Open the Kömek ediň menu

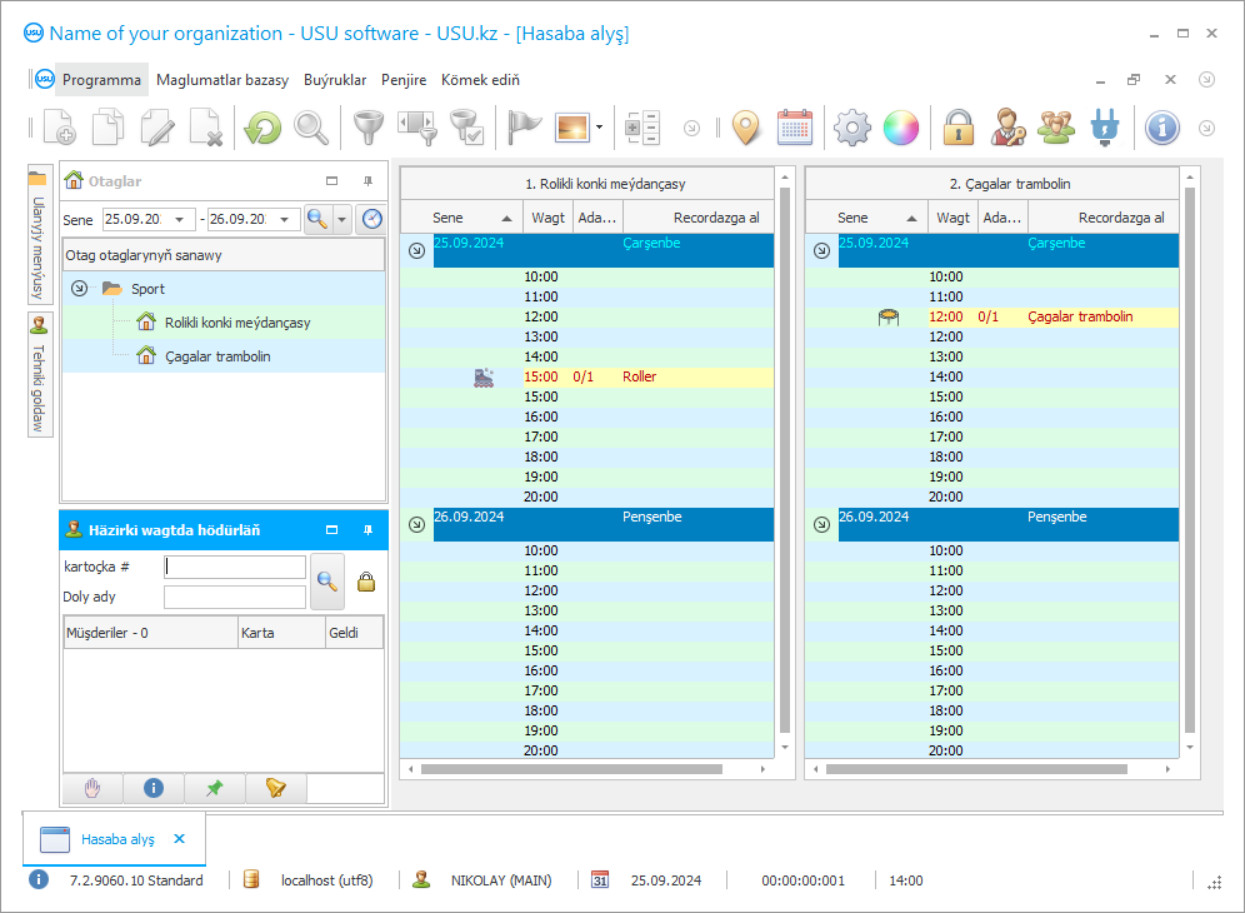(x=480, y=80)
